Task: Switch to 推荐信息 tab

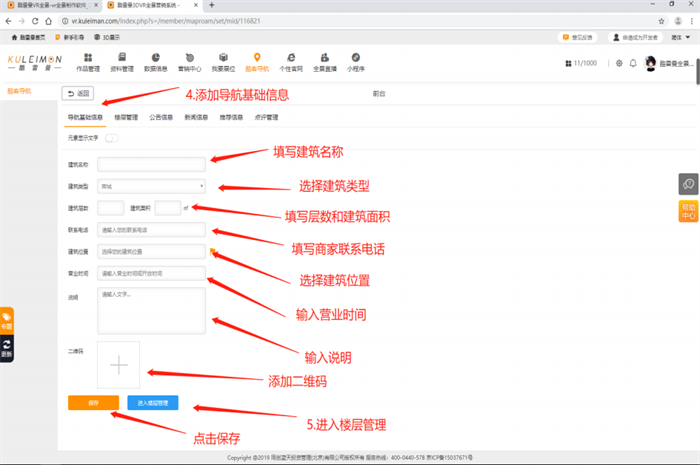Action: point(231,117)
